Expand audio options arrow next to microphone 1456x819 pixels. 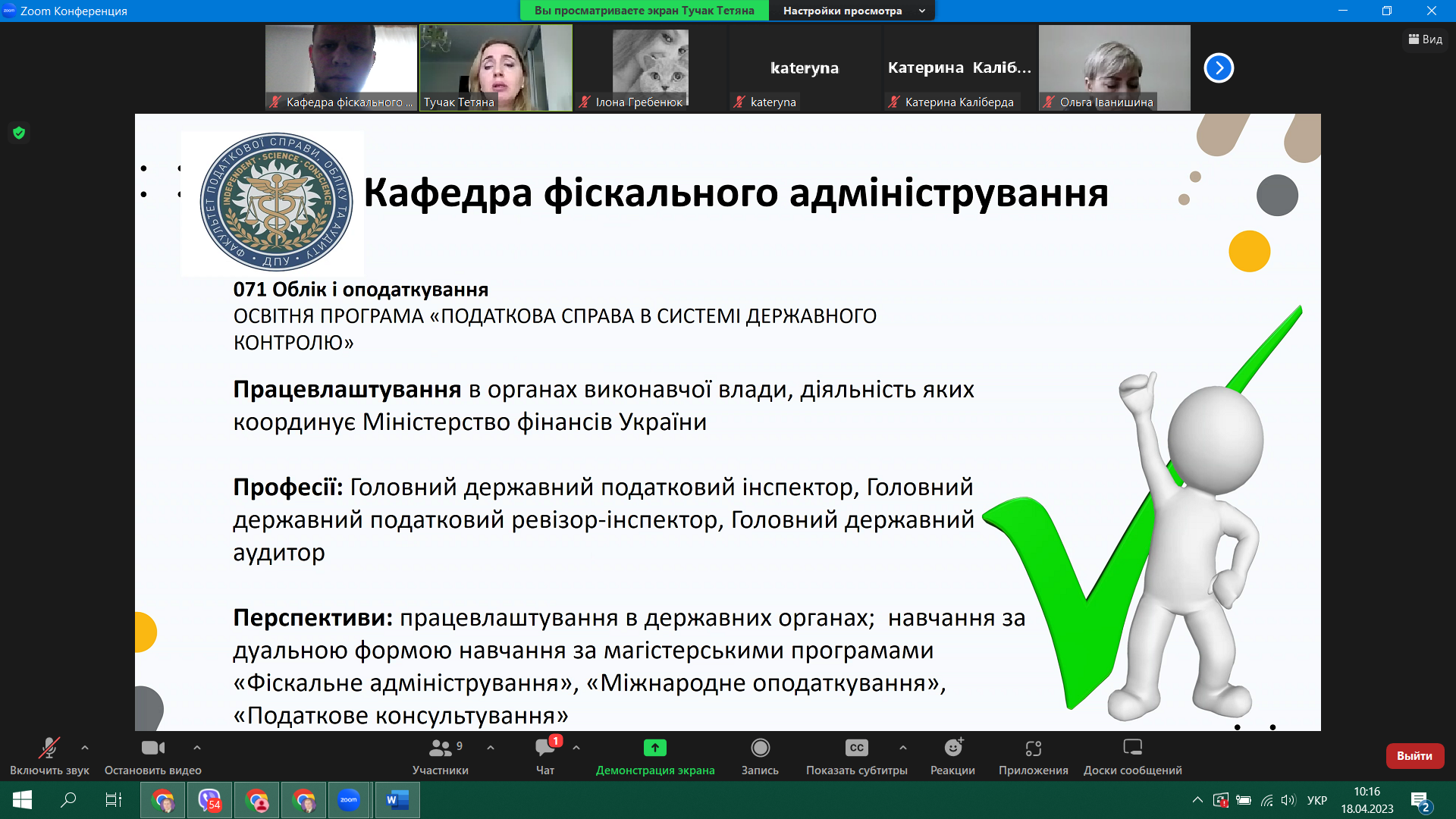[x=85, y=748]
